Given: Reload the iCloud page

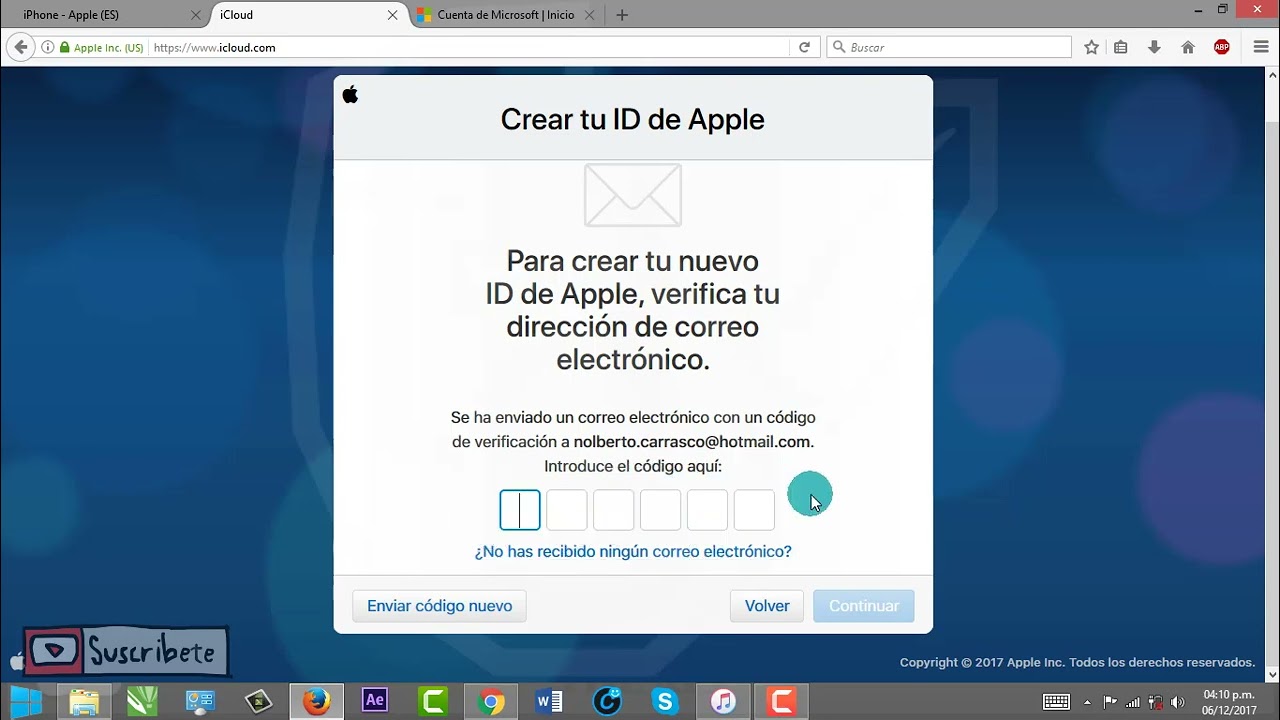Looking at the screenshot, I should click(x=804, y=47).
